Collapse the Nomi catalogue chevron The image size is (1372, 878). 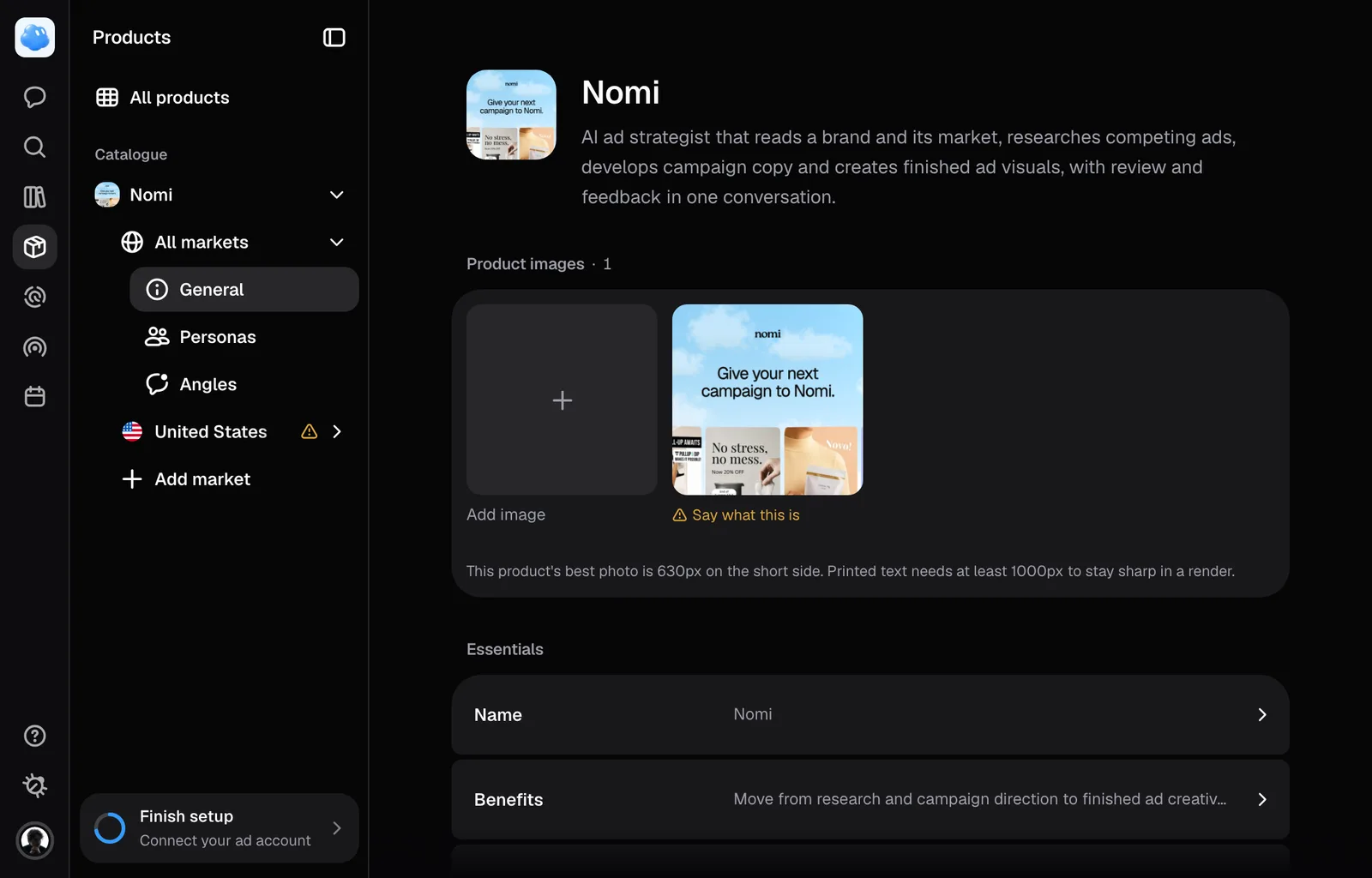(x=337, y=195)
